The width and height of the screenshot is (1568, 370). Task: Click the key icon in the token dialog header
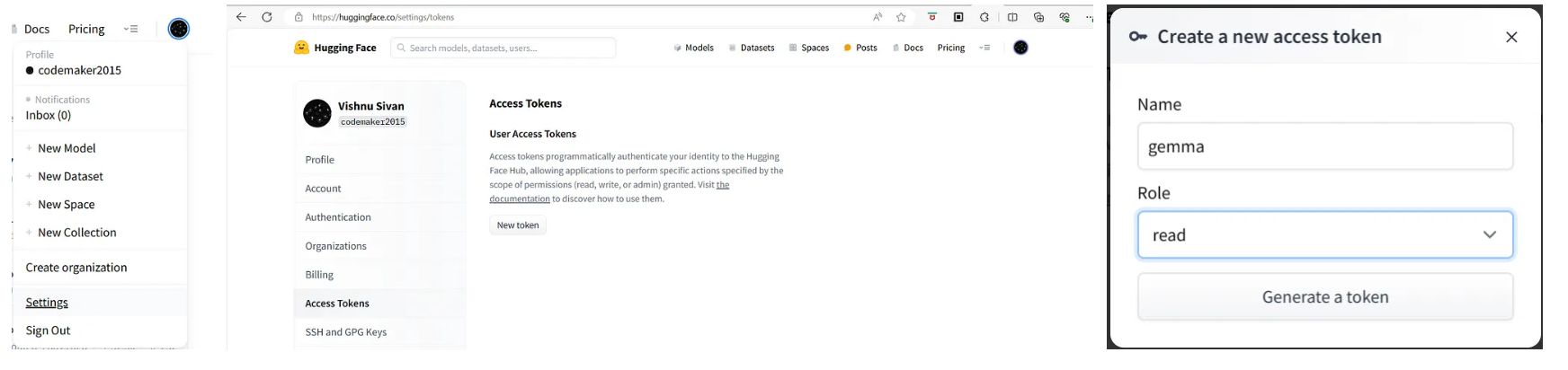[x=1137, y=37]
